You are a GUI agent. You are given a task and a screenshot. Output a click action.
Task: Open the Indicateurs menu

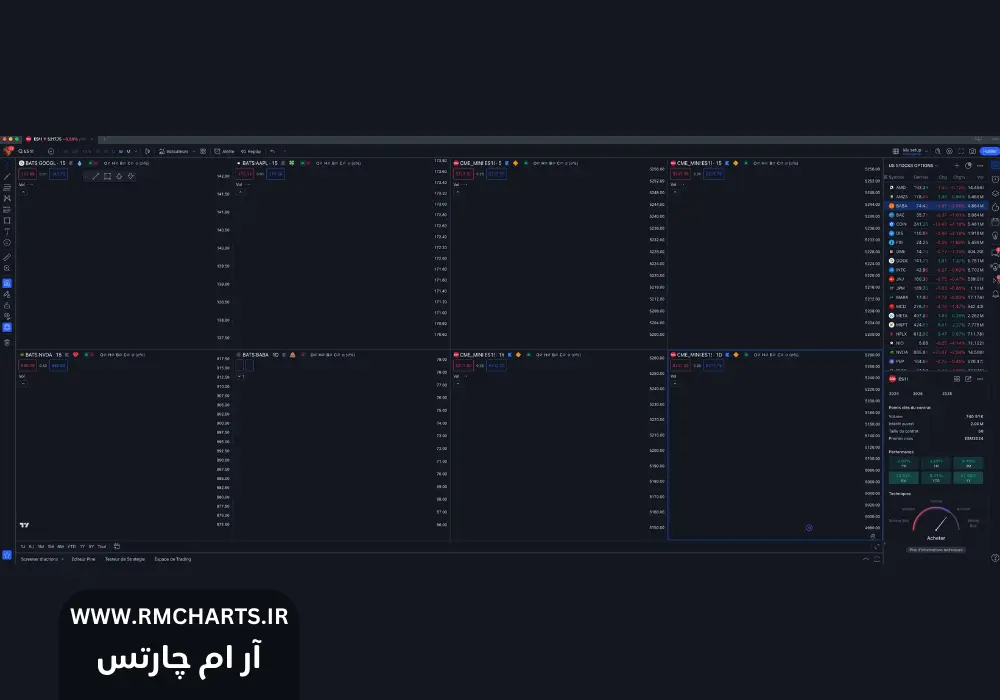pos(179,151)
